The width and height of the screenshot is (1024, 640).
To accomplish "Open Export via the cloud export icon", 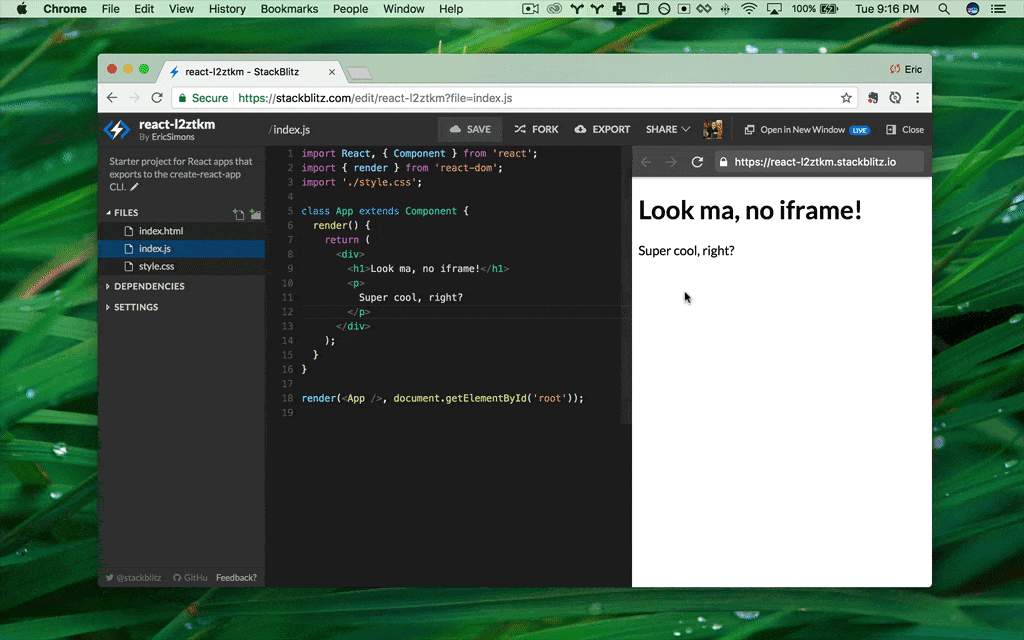I will click(581, 129).
